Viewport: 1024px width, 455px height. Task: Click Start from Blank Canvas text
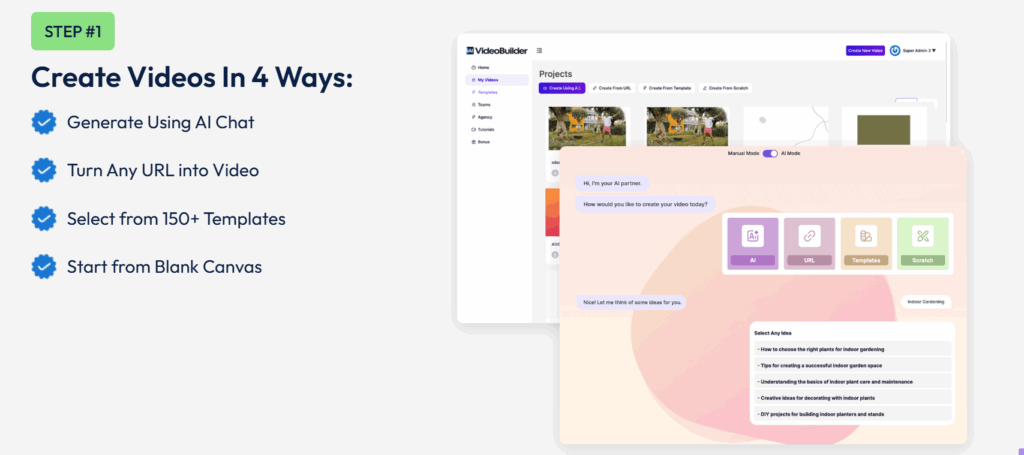[165, 266]
